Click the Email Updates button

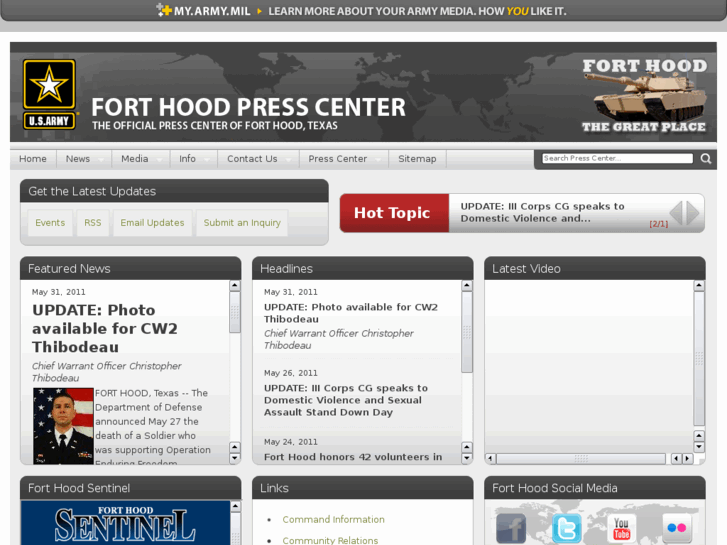coord(152,223)
